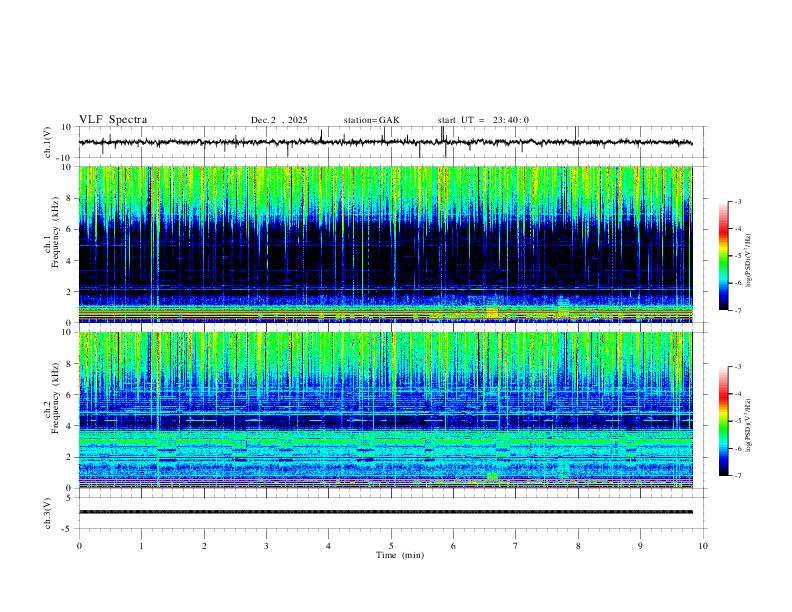Click the "ch.1(V)" axis label
The image size is (792, 612).
(x=48, y=142)
